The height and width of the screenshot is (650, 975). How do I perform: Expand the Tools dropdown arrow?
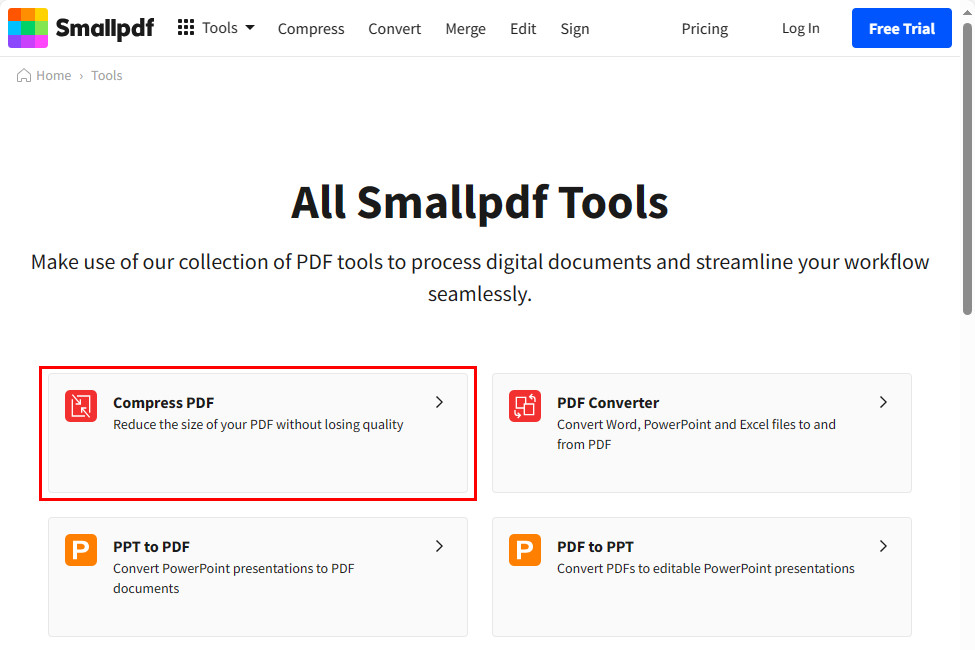[x=250, y=27]
